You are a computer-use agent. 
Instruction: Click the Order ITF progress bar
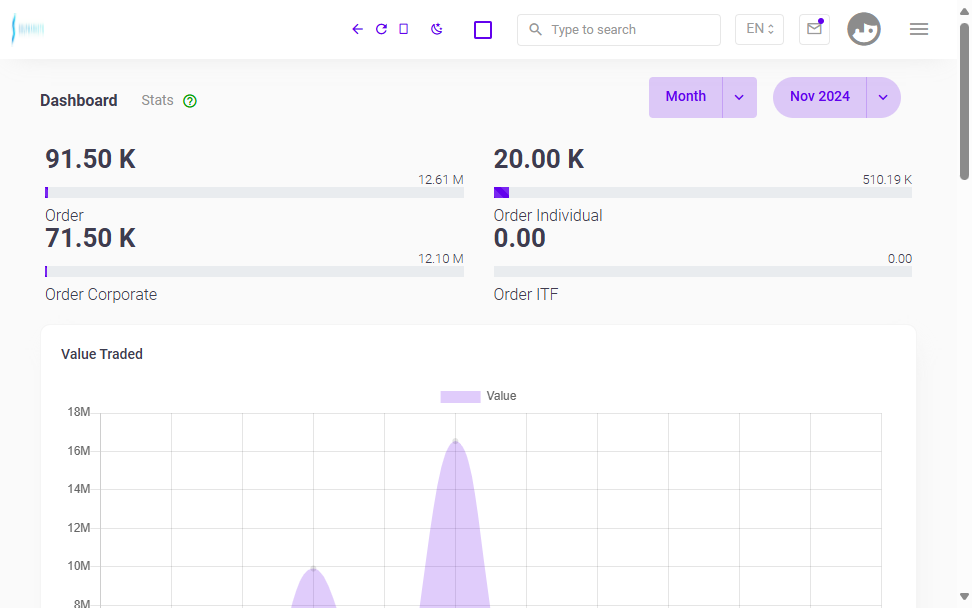[702, 271]
